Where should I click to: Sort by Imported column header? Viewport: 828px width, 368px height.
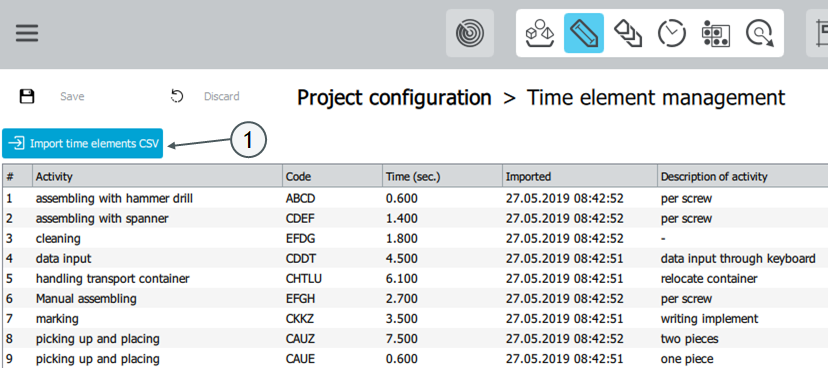(580, 176)
